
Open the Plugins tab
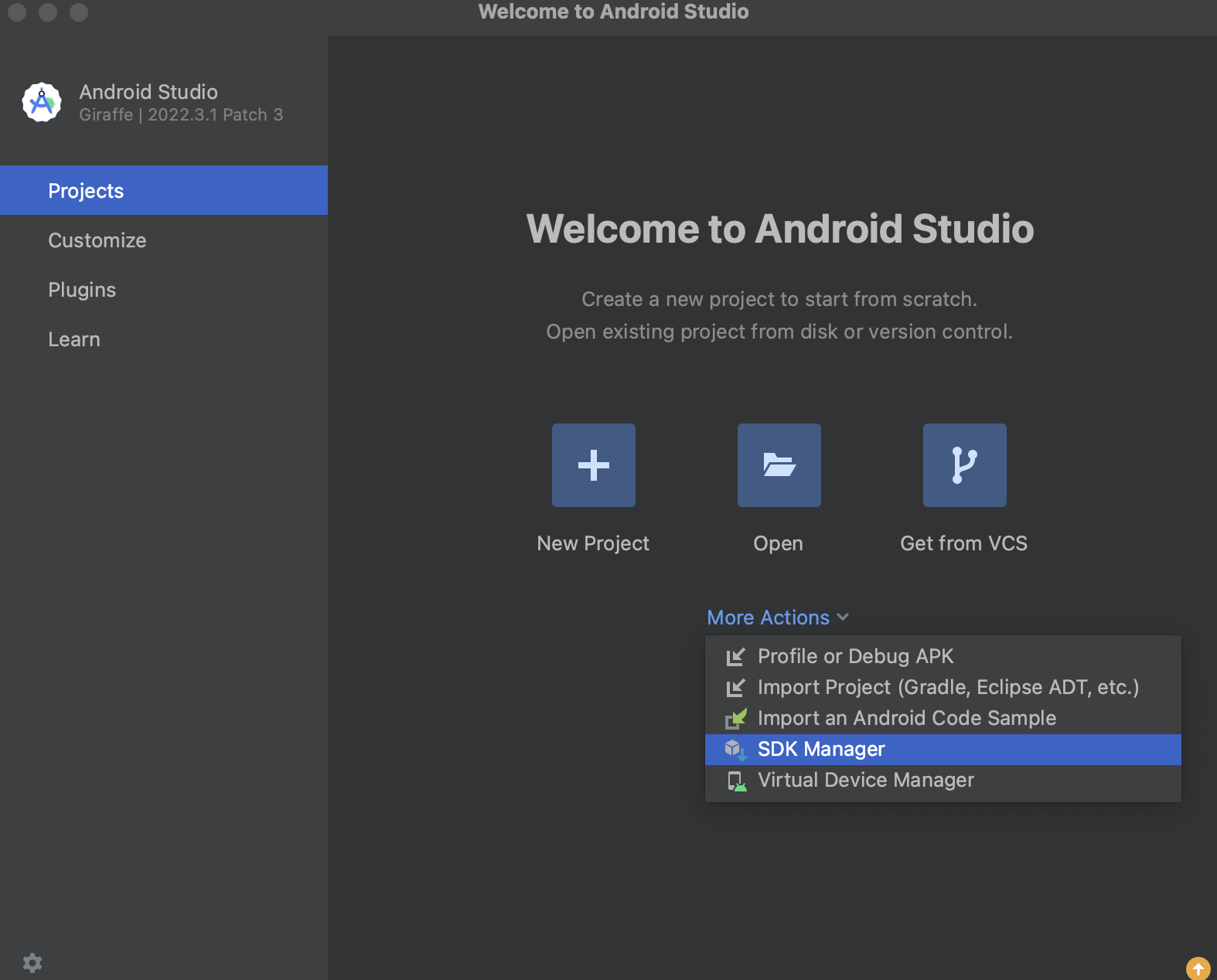[164, 290]
